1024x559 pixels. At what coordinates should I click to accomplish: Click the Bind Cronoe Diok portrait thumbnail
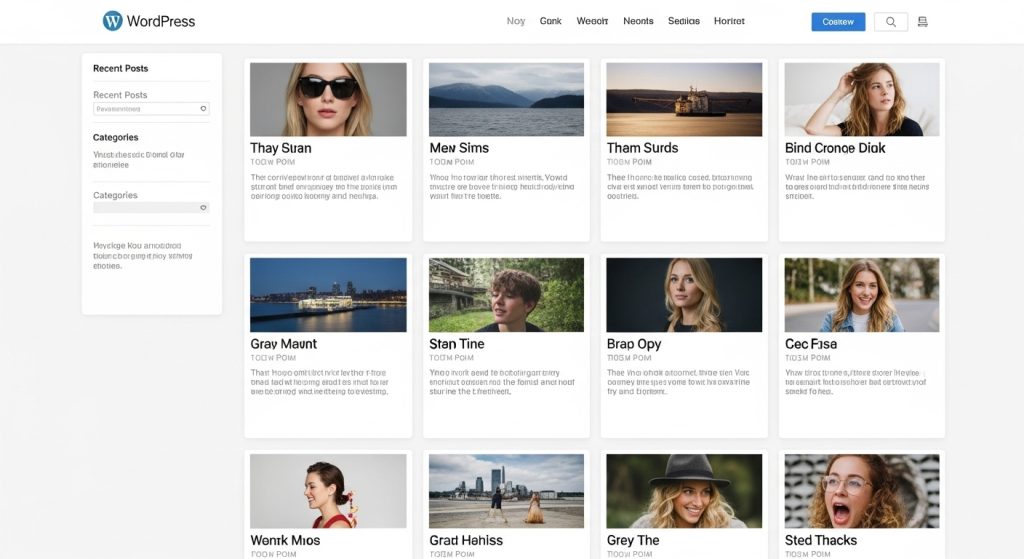tap(862, 99)
